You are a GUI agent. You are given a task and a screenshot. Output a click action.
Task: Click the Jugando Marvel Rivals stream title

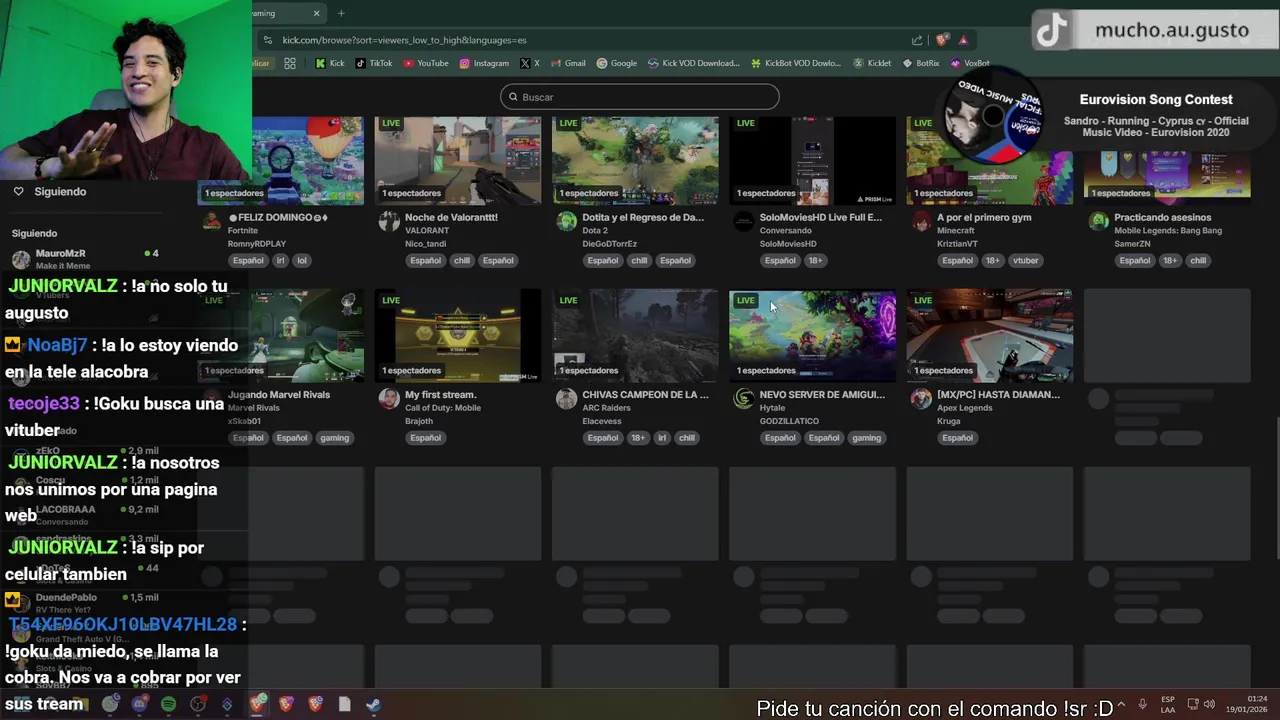279,394
